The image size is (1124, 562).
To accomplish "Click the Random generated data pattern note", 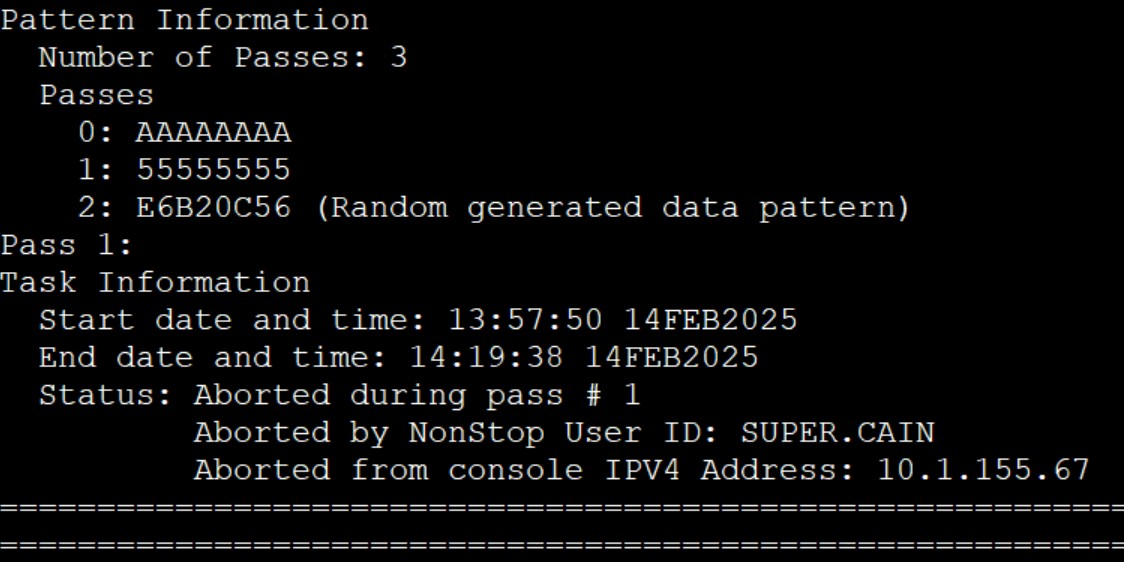I will click(x=612, y=209).
